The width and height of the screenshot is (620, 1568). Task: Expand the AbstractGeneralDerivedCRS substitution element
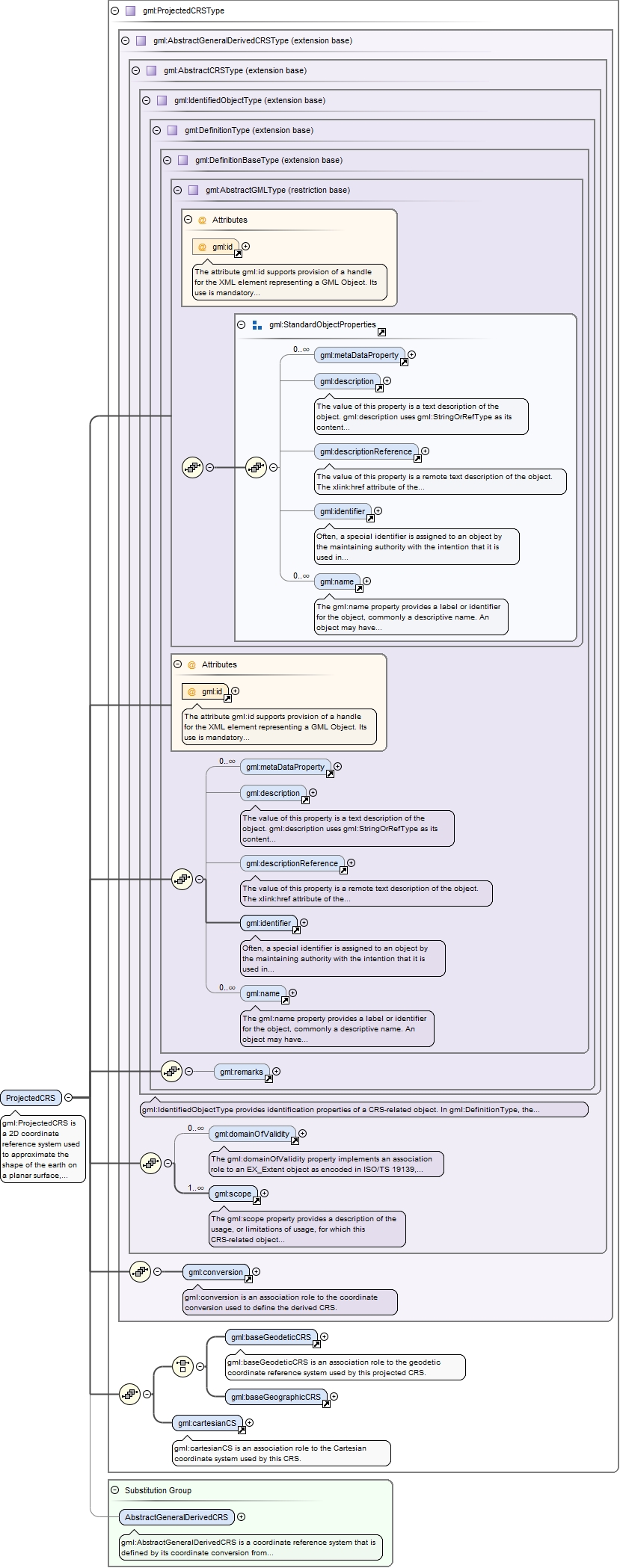[241, 1517]
